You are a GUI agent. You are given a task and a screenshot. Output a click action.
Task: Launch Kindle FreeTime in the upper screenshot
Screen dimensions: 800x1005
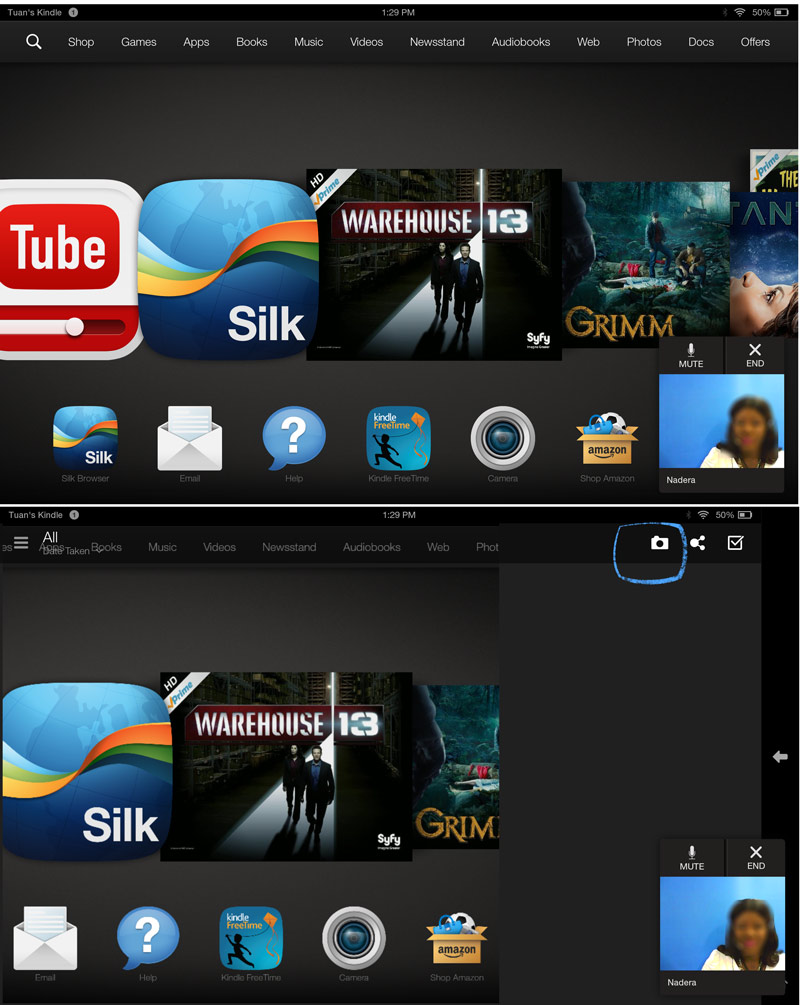pos(398,438)
